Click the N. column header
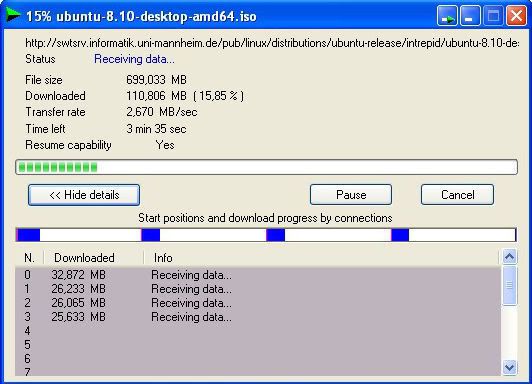 coord(29,258)
